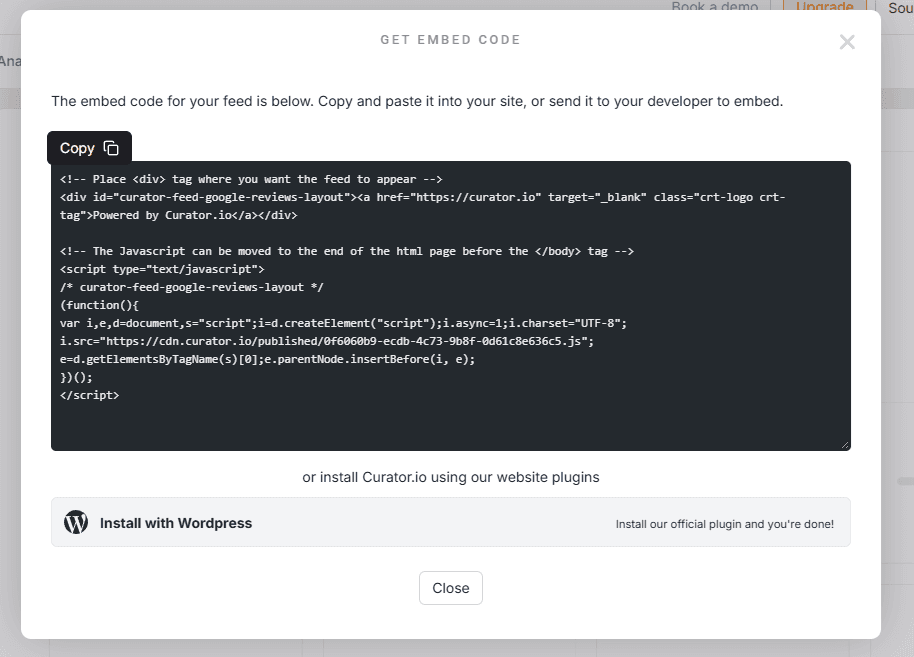
Task: Click the "(function(){" line in the code
Action: [x=99, y=305]
